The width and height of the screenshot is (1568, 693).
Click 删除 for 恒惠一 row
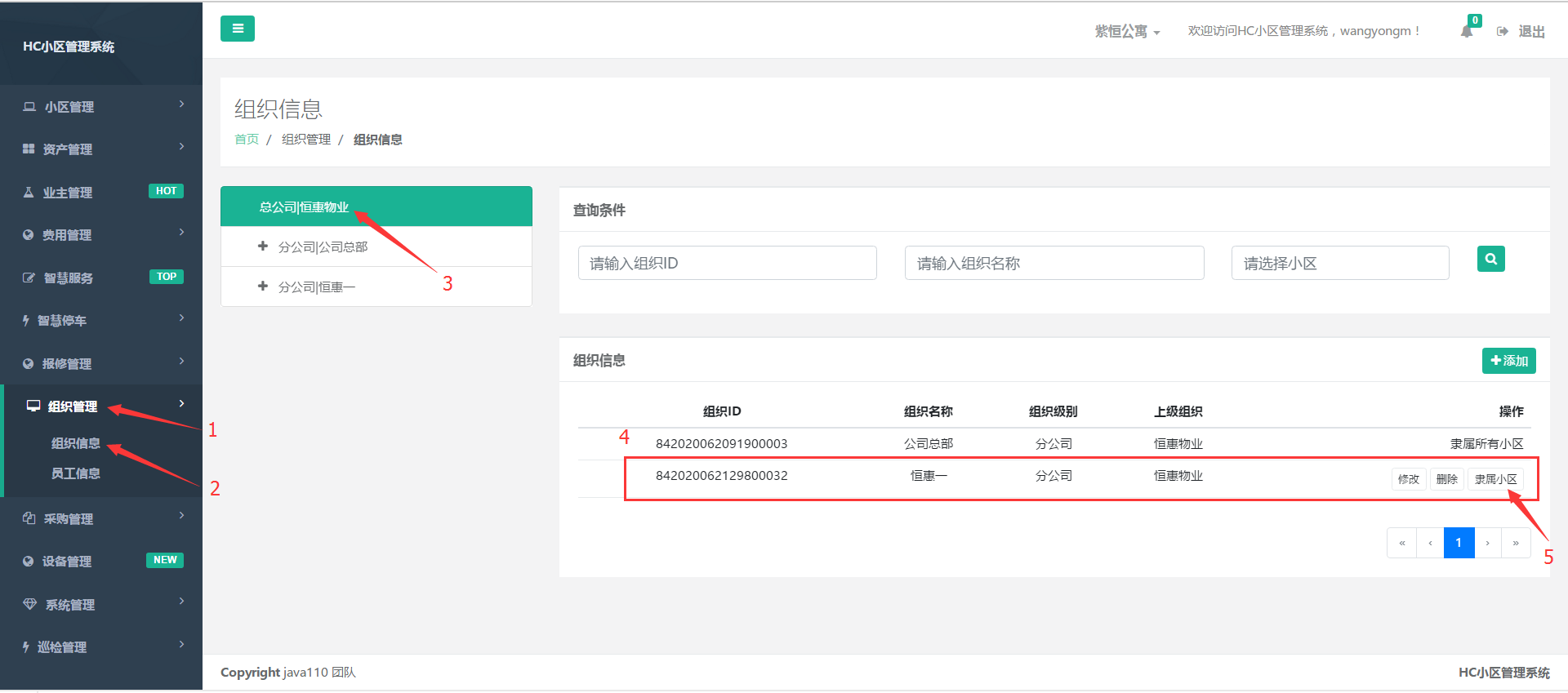[x=1447, y=479]
